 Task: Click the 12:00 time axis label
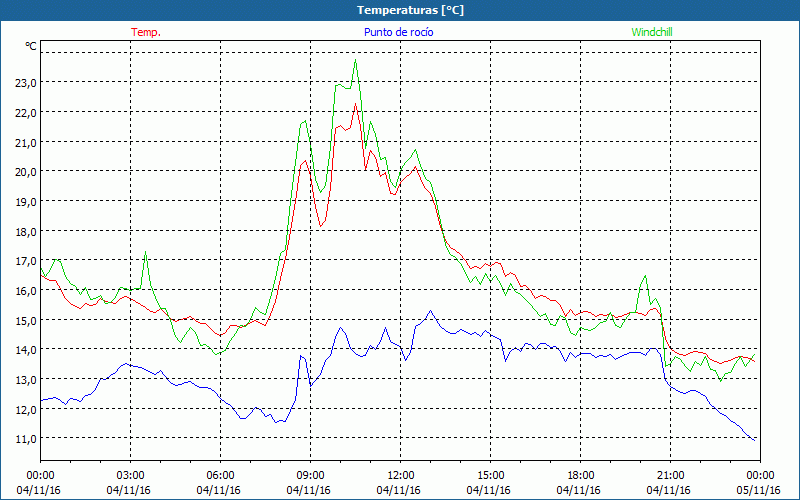(x=401, y=476)
